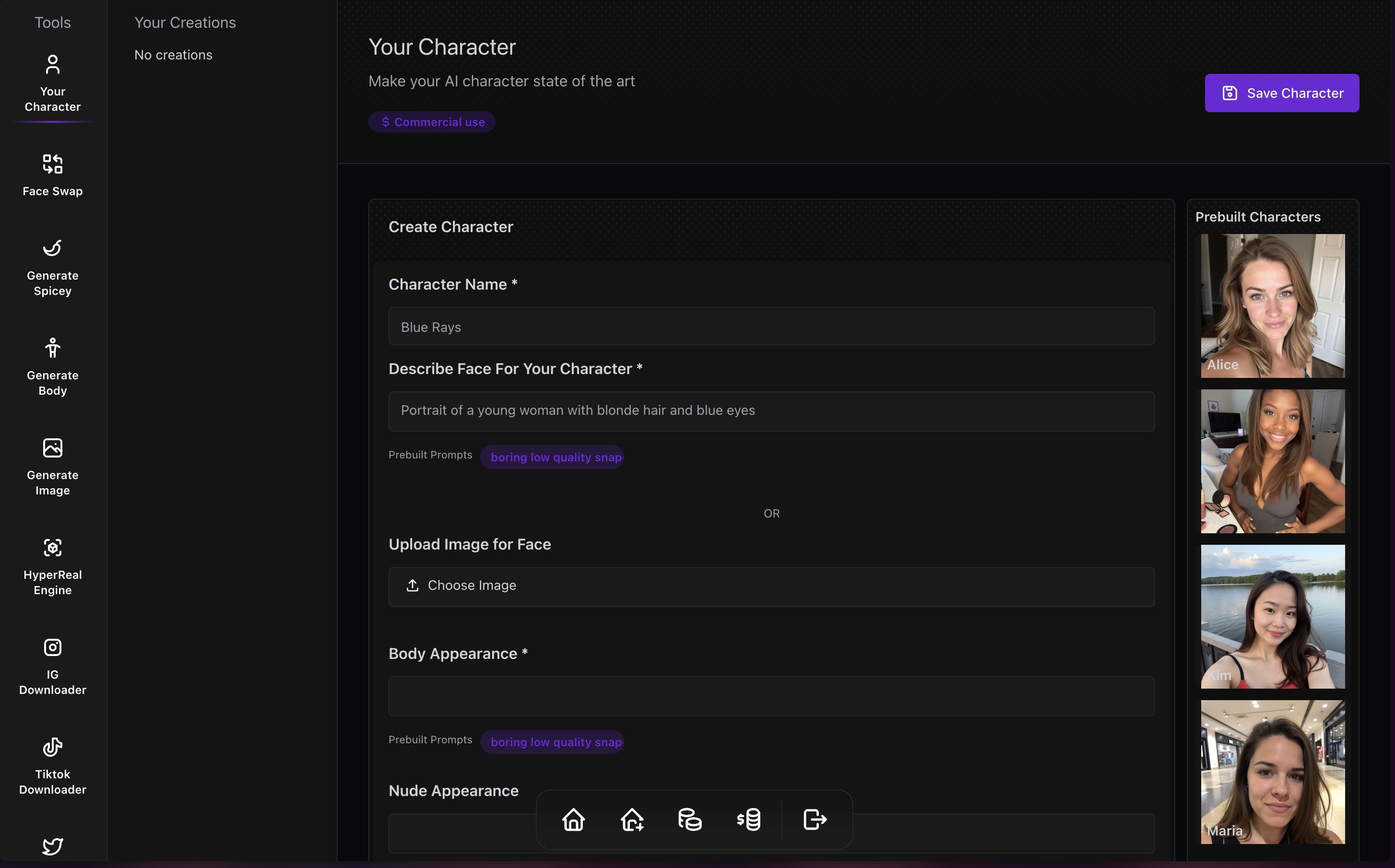Click Choose Image to upload a face
1395x868 pixels.
pos(771,586)
